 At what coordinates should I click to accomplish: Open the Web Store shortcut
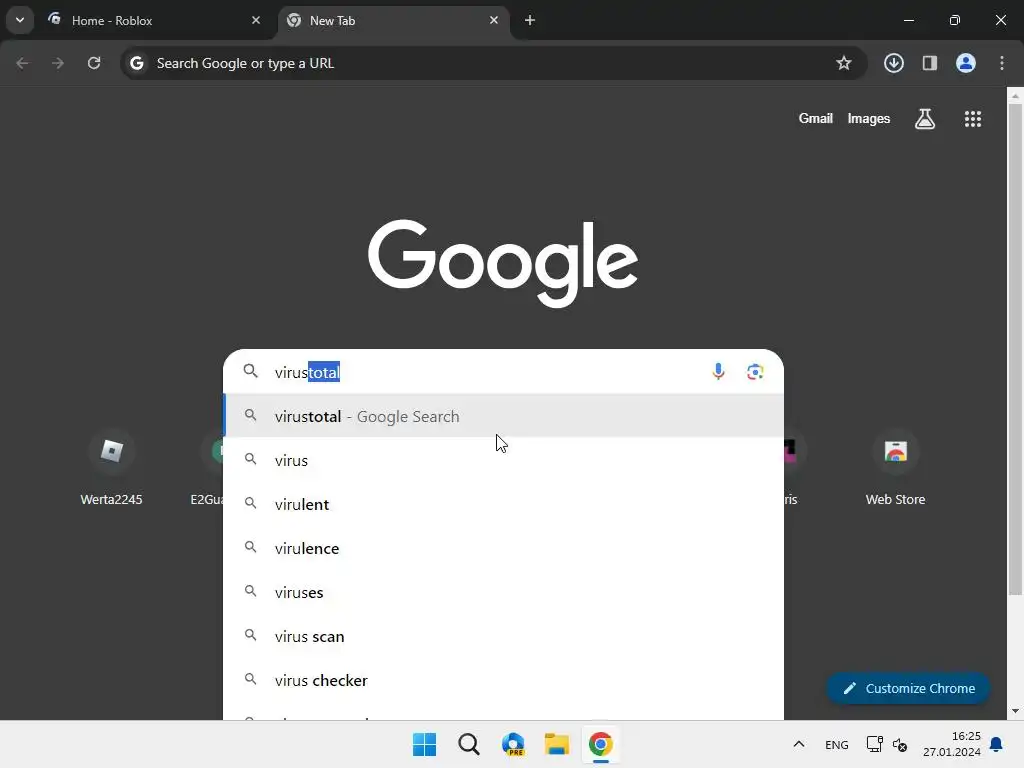pyautogui.click(x=895, y=468)
